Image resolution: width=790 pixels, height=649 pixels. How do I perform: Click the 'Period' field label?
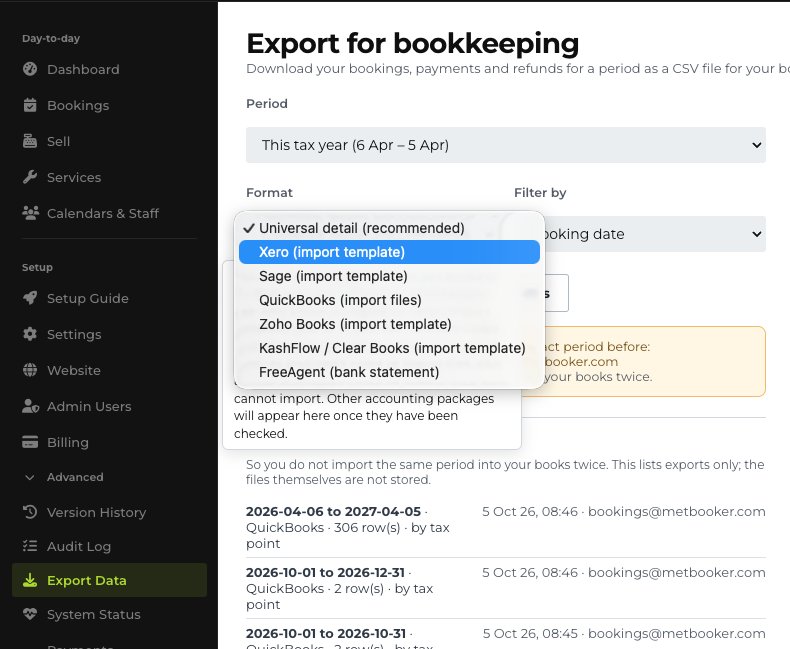[x=267, y=103]
